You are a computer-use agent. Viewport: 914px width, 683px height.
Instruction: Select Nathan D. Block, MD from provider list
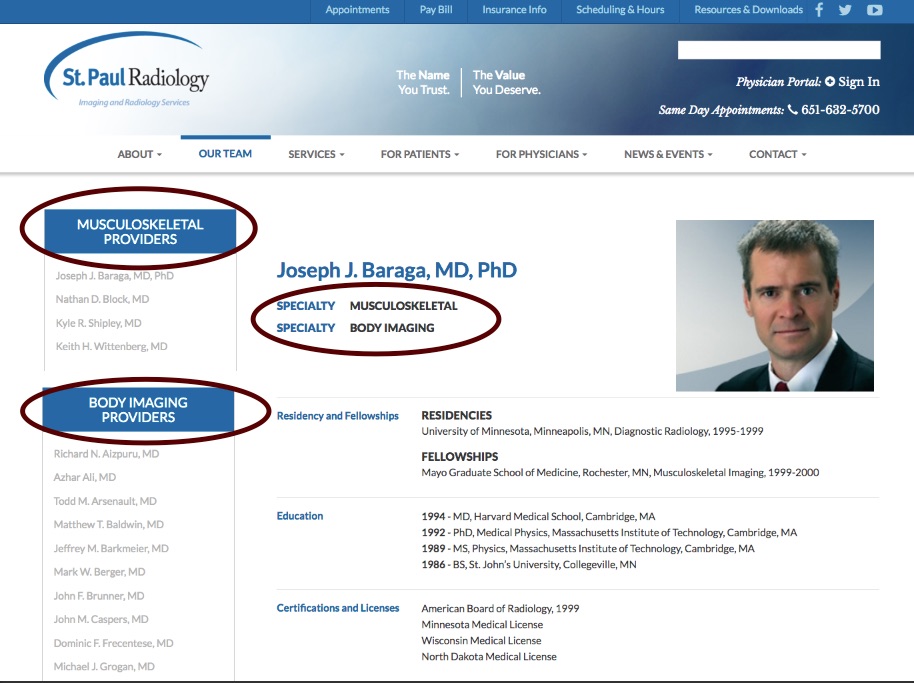click(102, 300)
